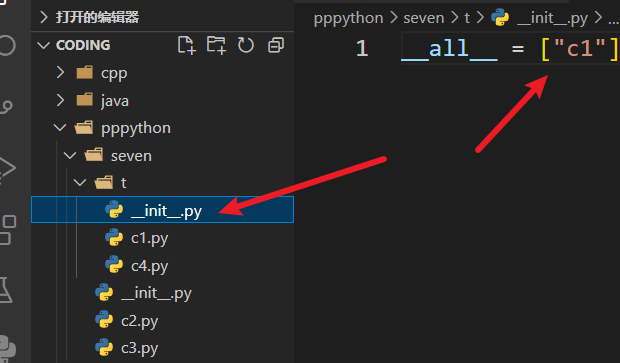Screen dimensions: 620x363
Task: Open the Testing flask icon in activity bar
Action: click(6, 289)
